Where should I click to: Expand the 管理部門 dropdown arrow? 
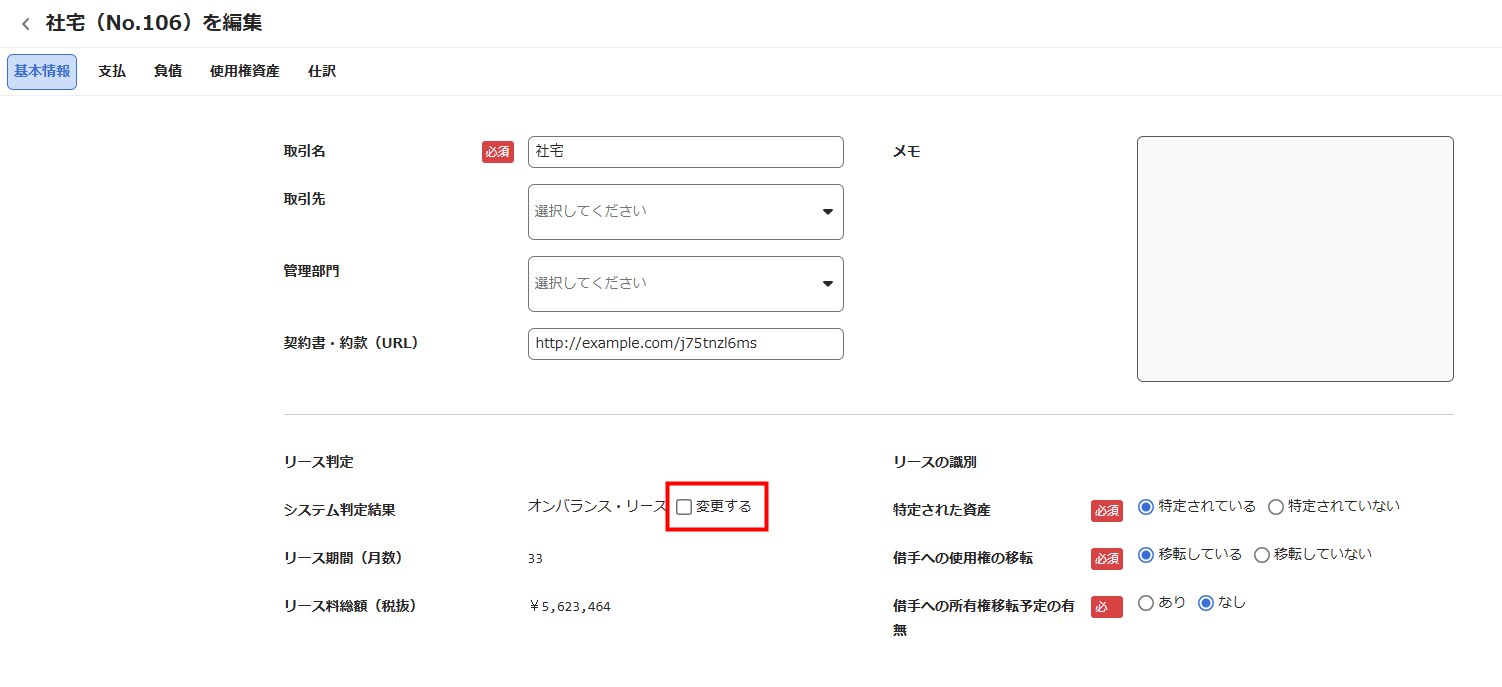pyautogui.click(x=827, y=284)
